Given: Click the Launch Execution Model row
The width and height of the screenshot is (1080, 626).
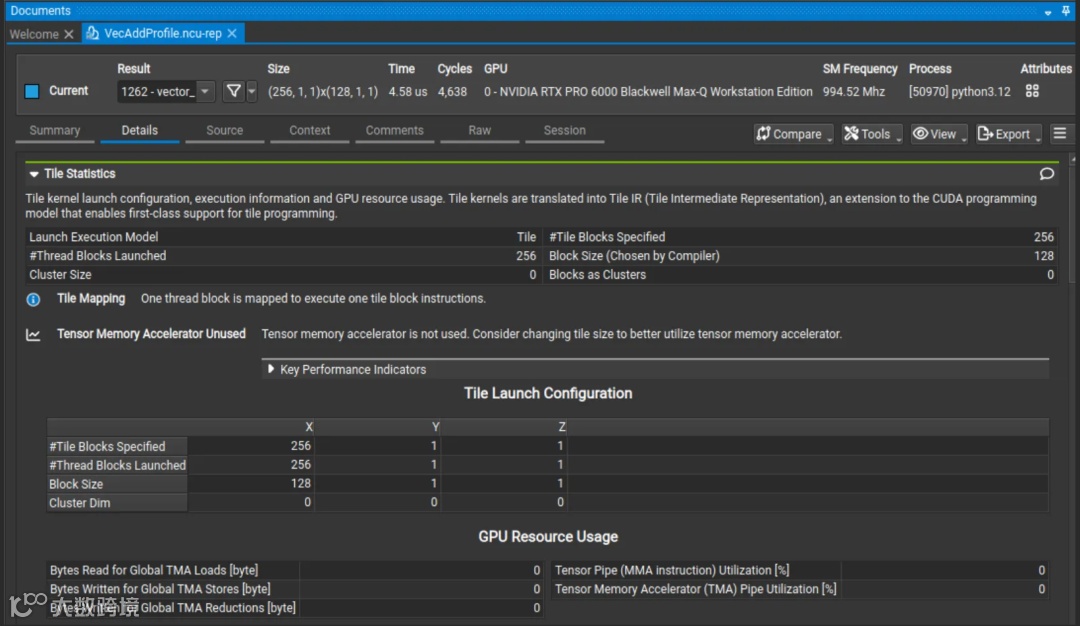Looking at the screenshot, I should point(282,237).
